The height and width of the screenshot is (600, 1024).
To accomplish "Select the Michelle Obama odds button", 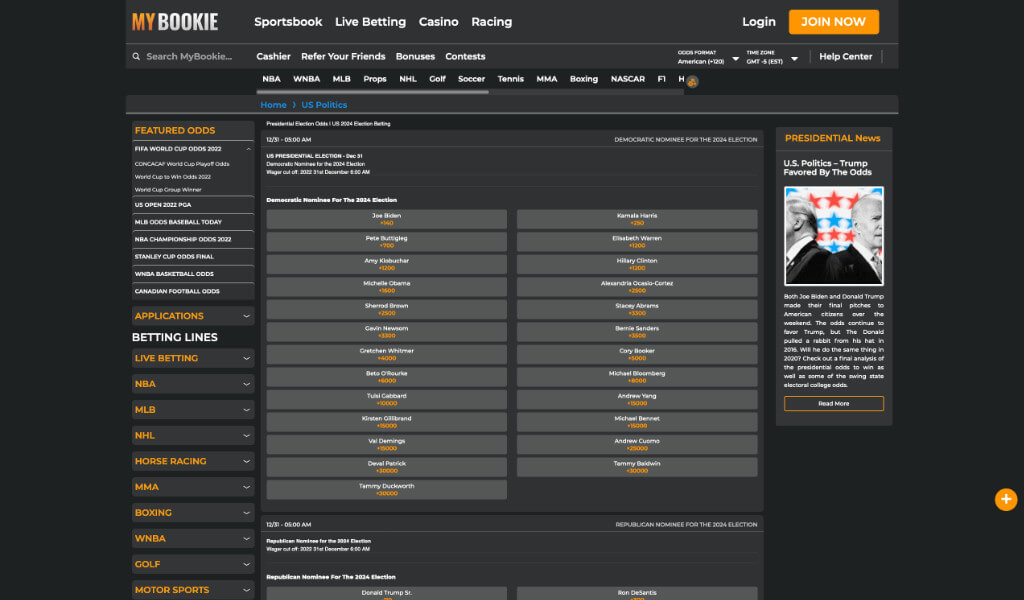I will 387,287.
